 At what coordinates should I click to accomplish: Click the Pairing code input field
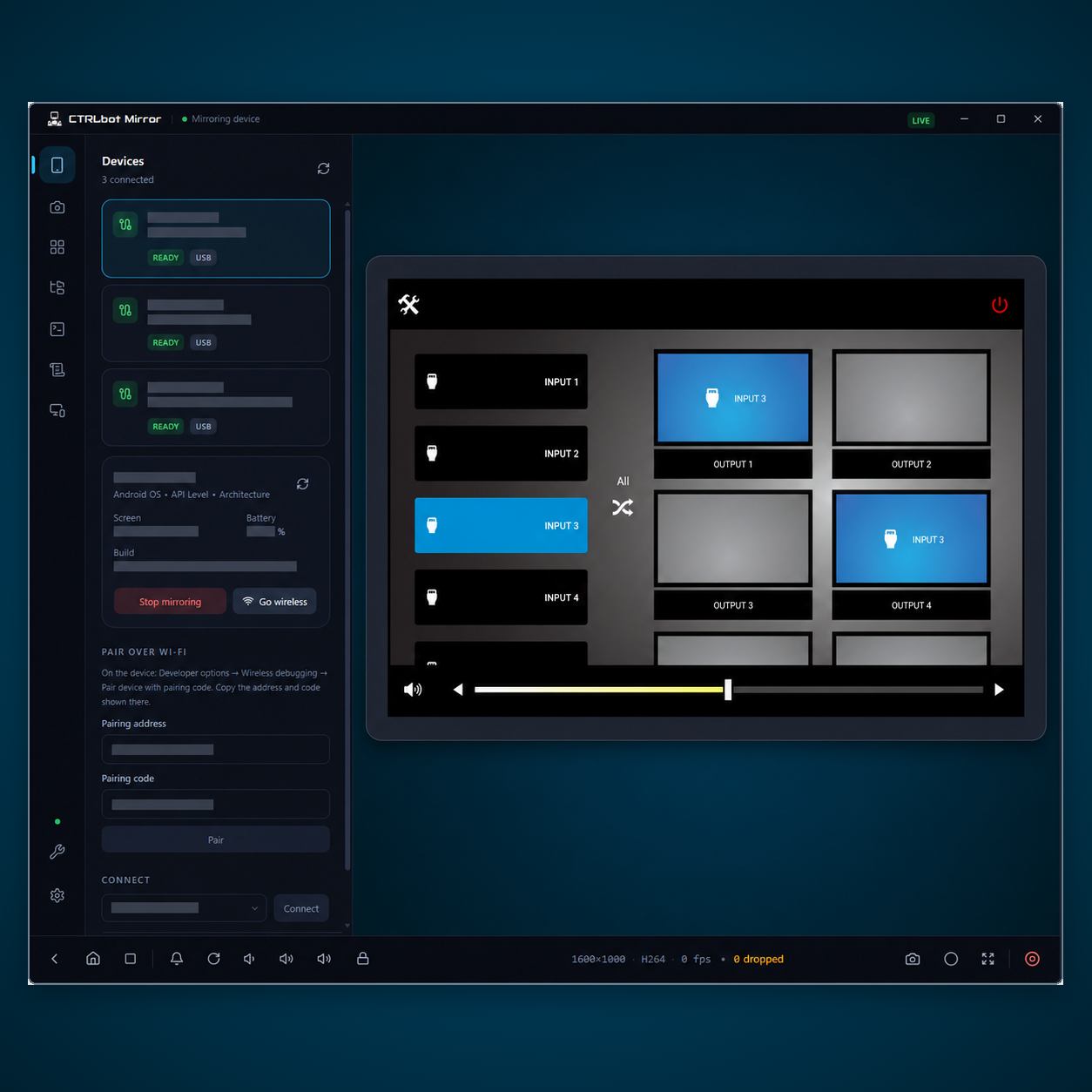pyautogui.click(x=216, y=805)
